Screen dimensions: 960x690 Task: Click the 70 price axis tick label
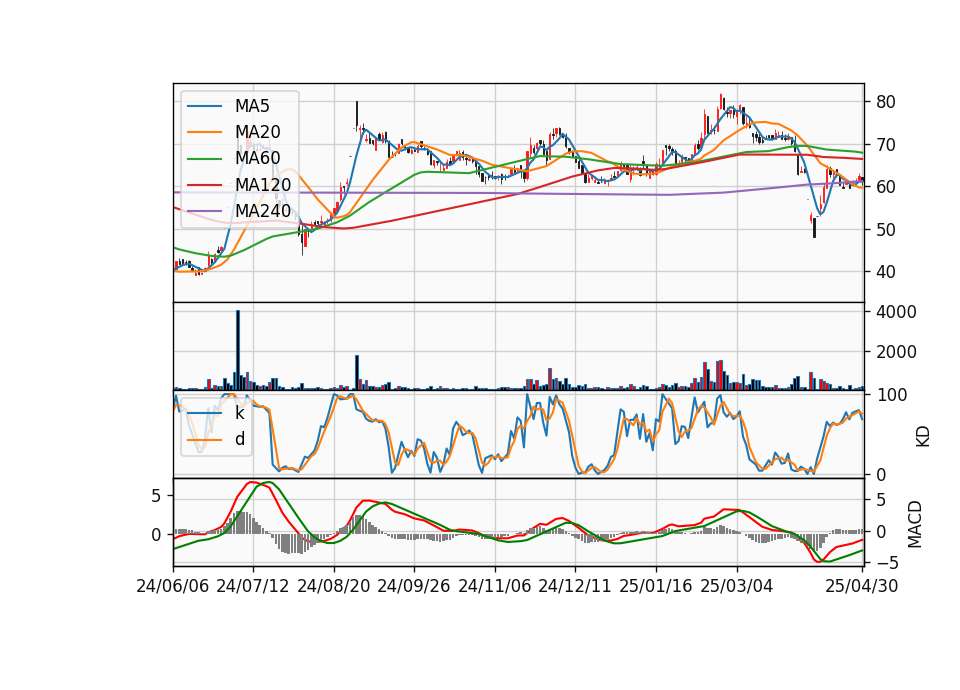(x=886, y=145)
